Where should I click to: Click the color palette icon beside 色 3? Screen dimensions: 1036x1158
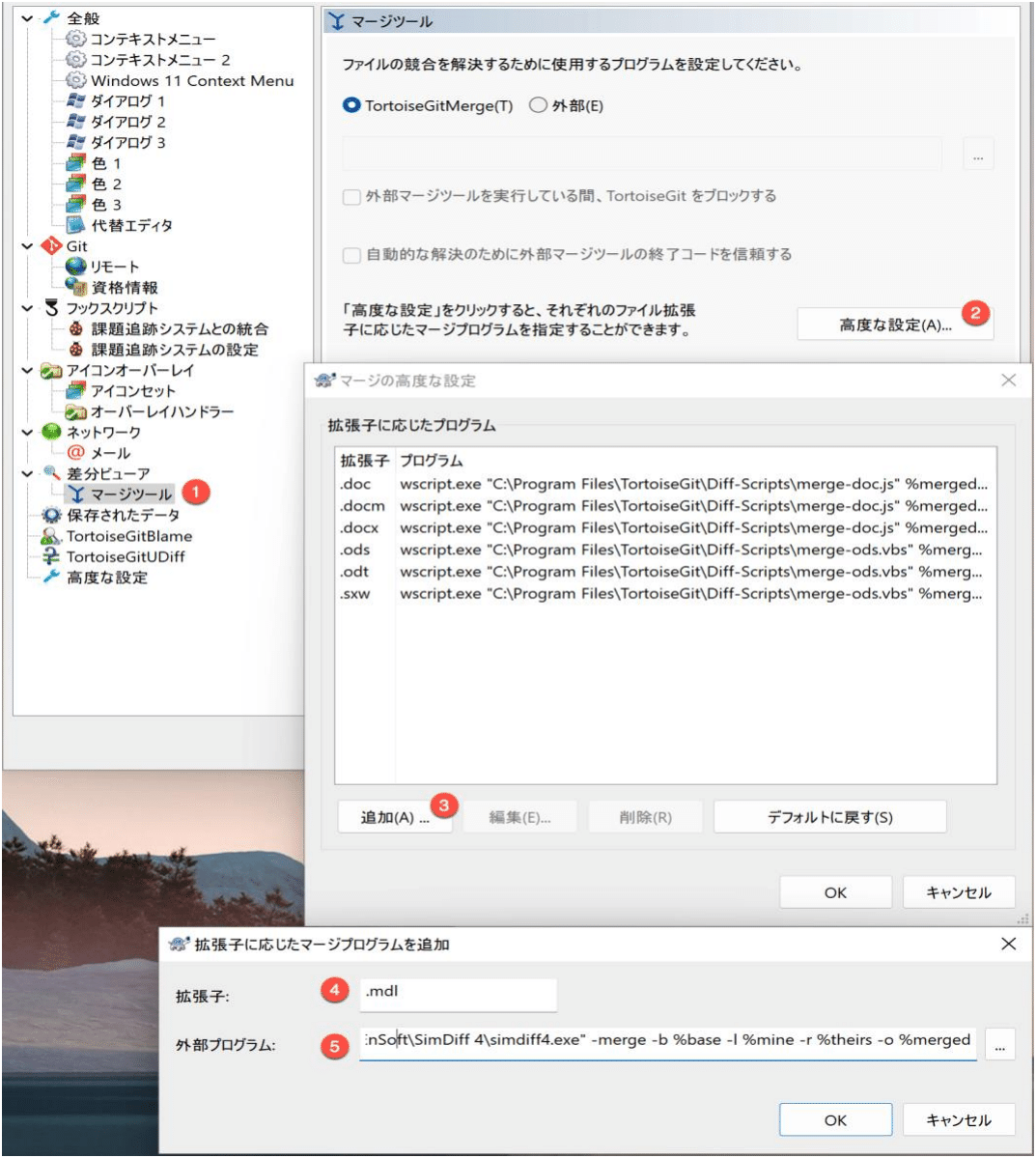pos(75,204)
